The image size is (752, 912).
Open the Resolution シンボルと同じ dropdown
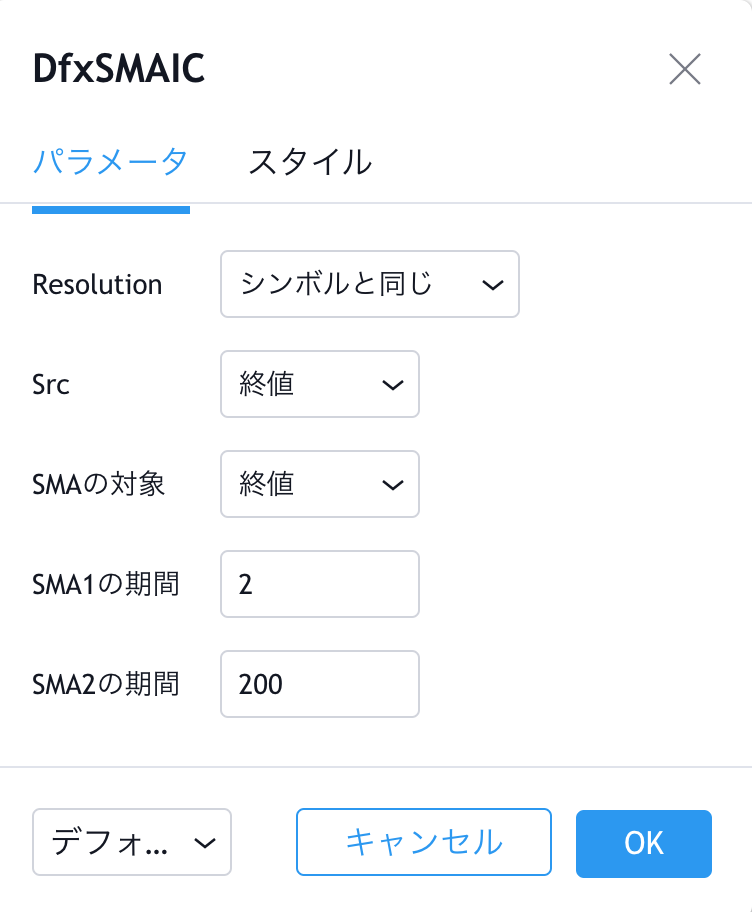click(x=370, y=284)
